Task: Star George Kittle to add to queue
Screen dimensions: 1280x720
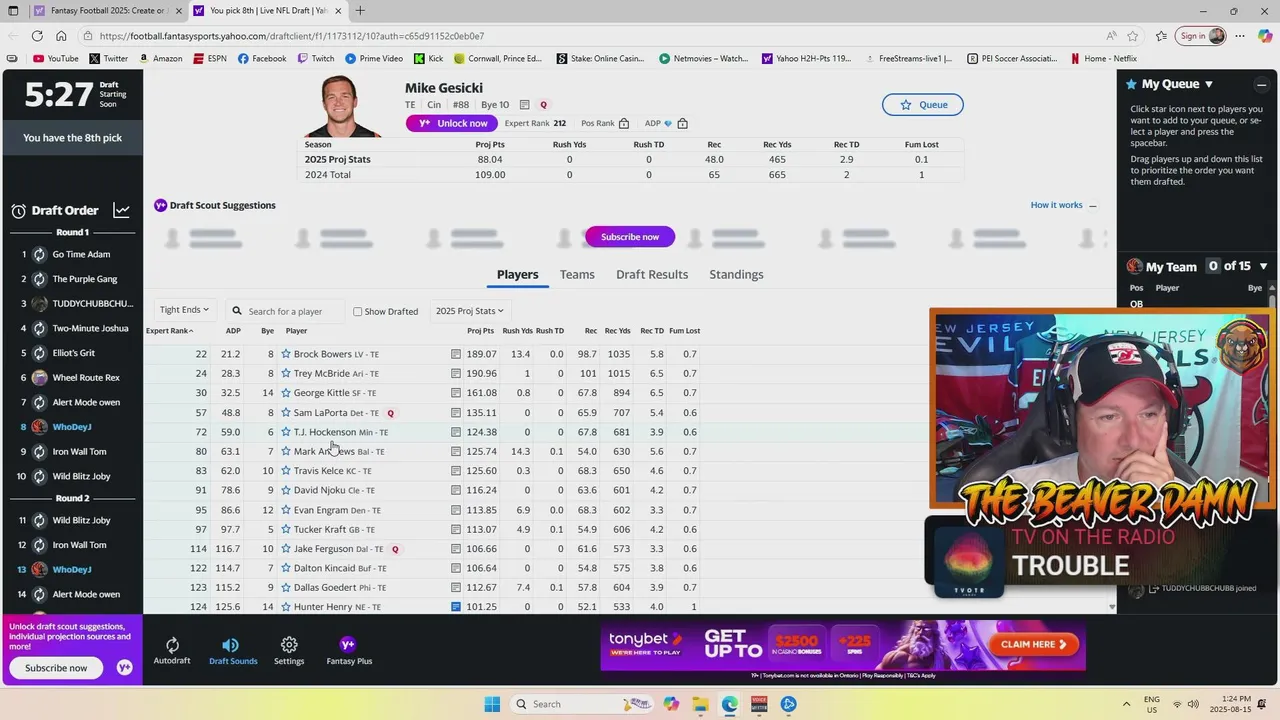Action: [x=285, y=393]
